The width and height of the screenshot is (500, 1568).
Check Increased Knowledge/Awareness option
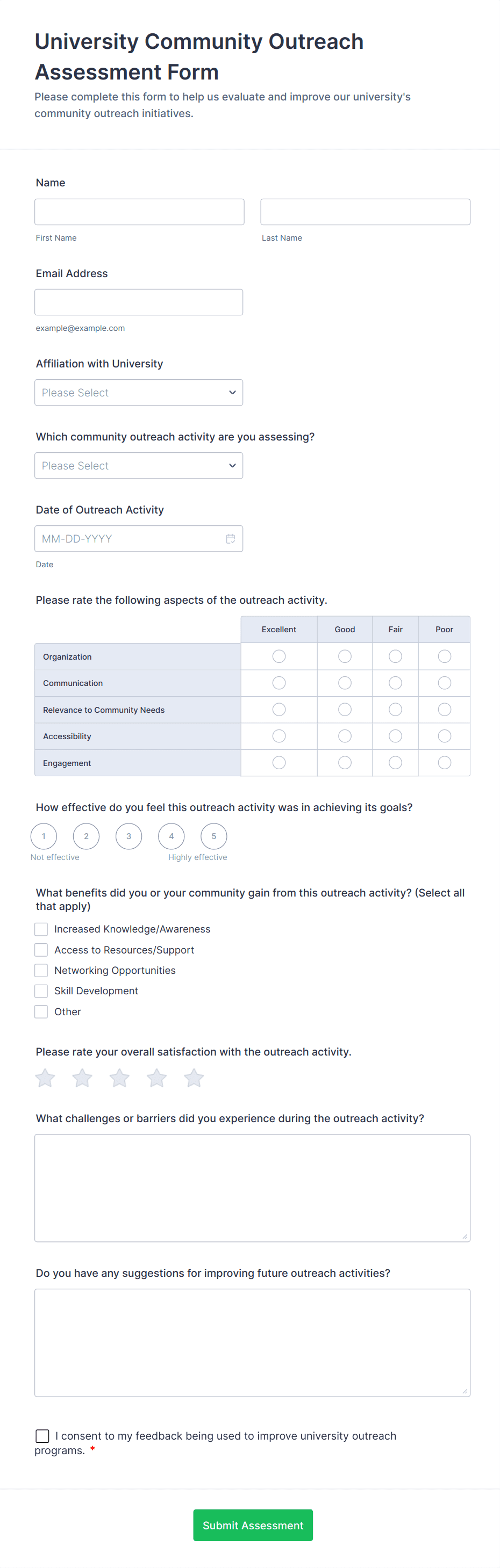[x=41, y=929]
